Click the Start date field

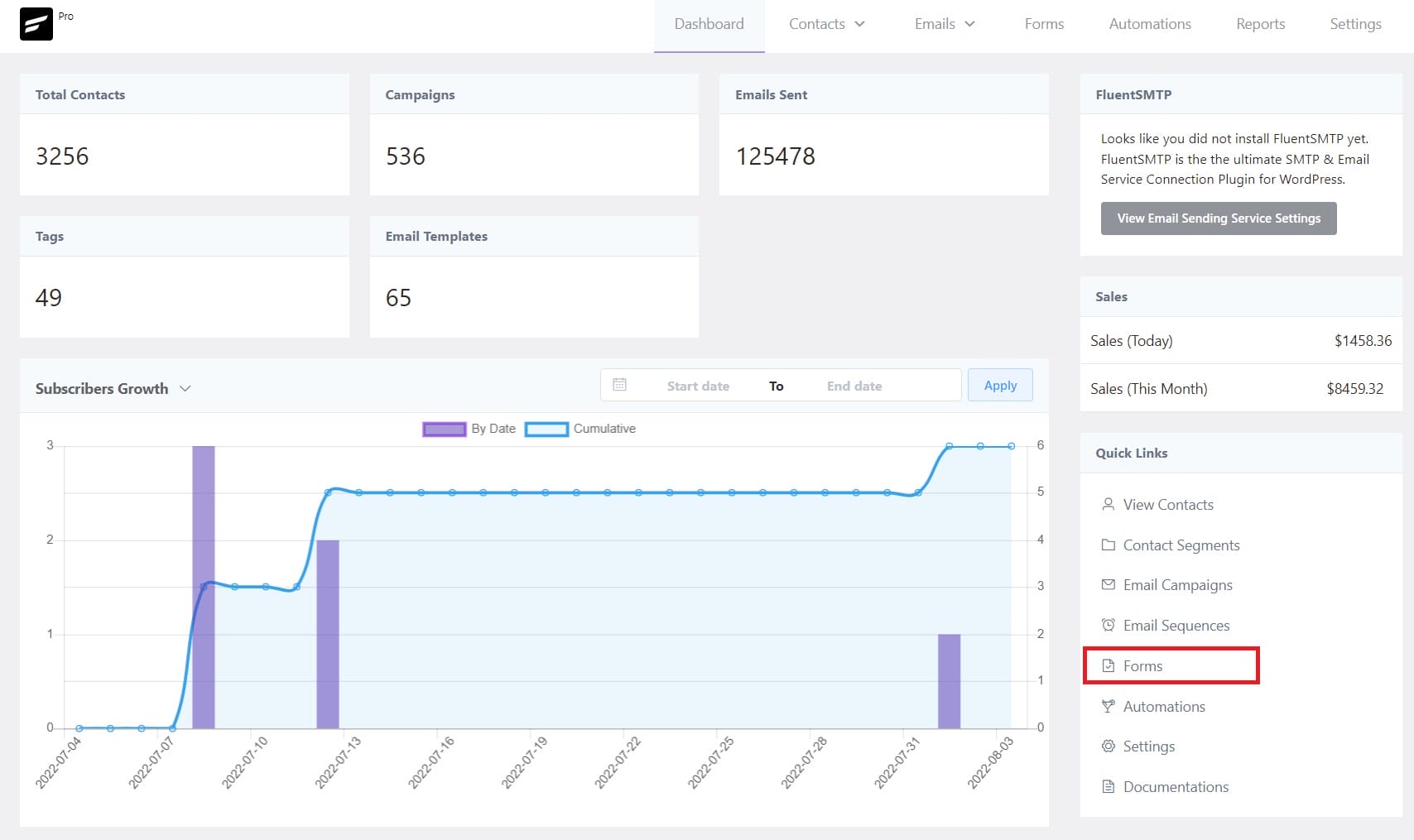point(698,386)
